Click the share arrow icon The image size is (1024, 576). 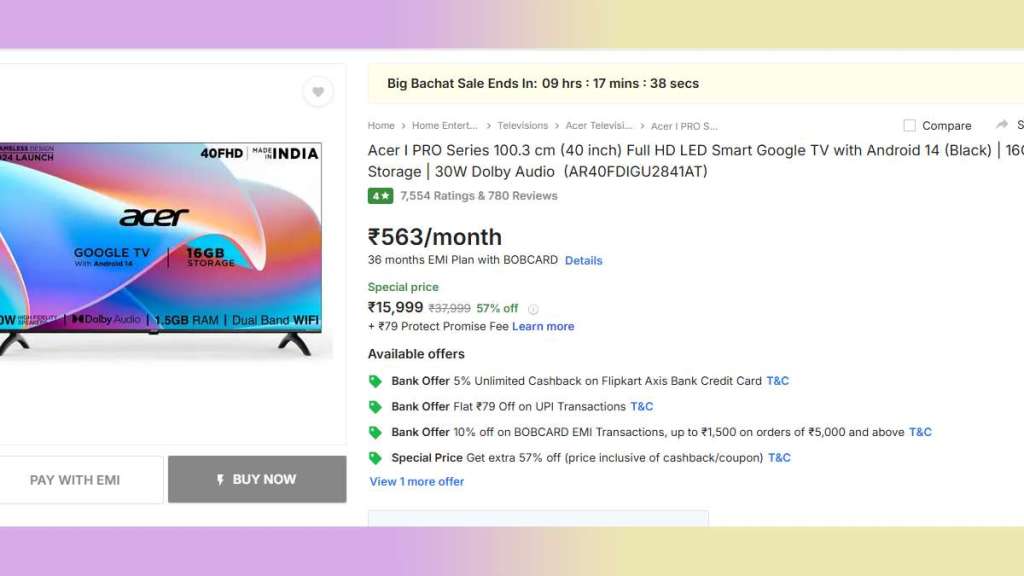pyautogui.click(x=1001, y=125)
